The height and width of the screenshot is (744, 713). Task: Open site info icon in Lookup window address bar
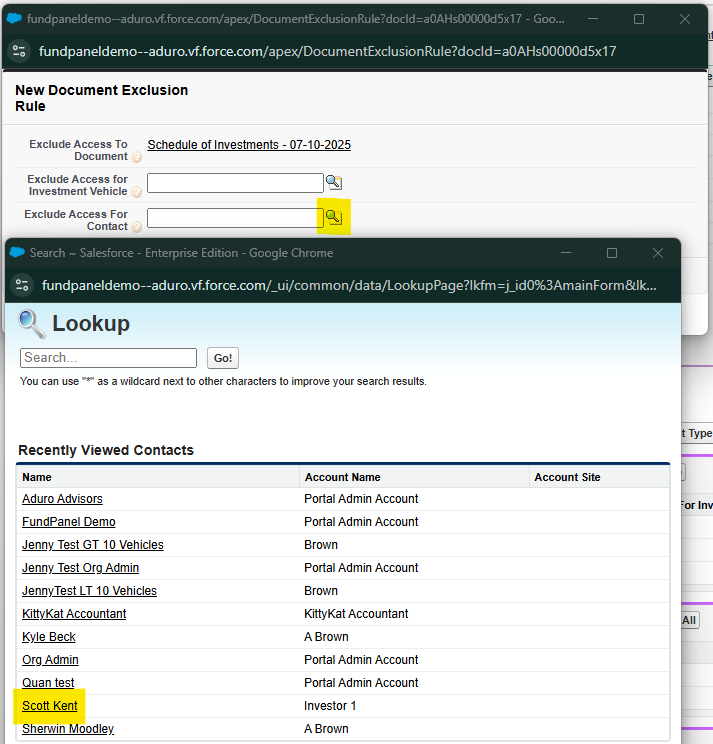pos(22,285)
